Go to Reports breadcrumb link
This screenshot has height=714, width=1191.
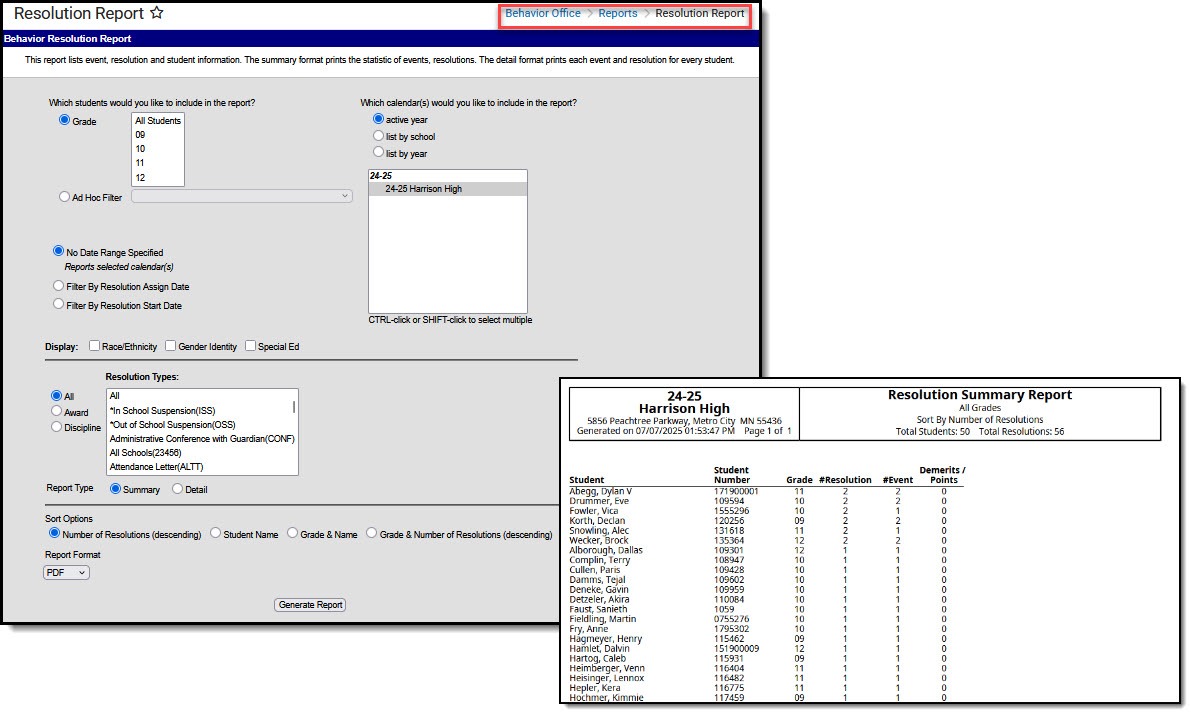click(x=618, y=14)
